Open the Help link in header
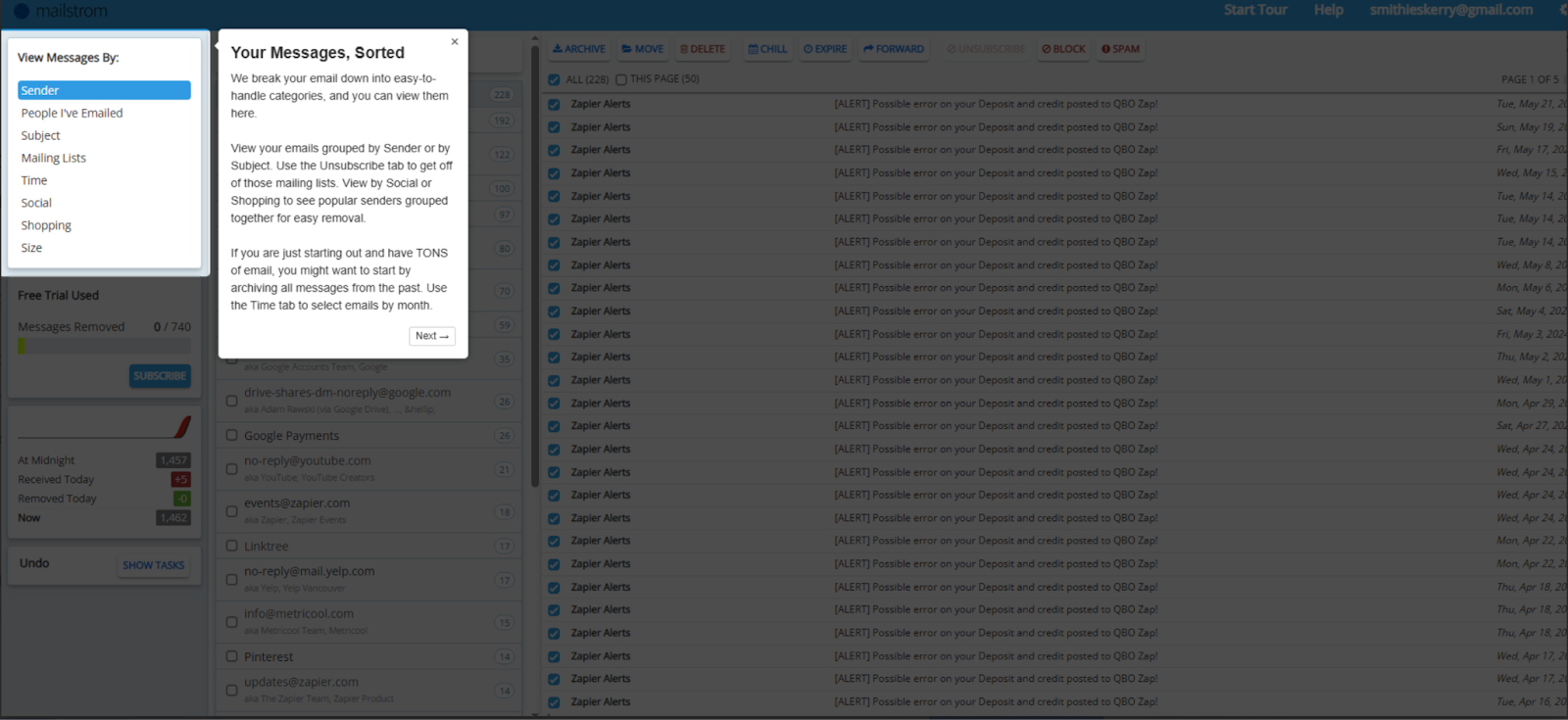Screen dimensions: 1568x720 pyautogui.click(x=1329, y=10)
